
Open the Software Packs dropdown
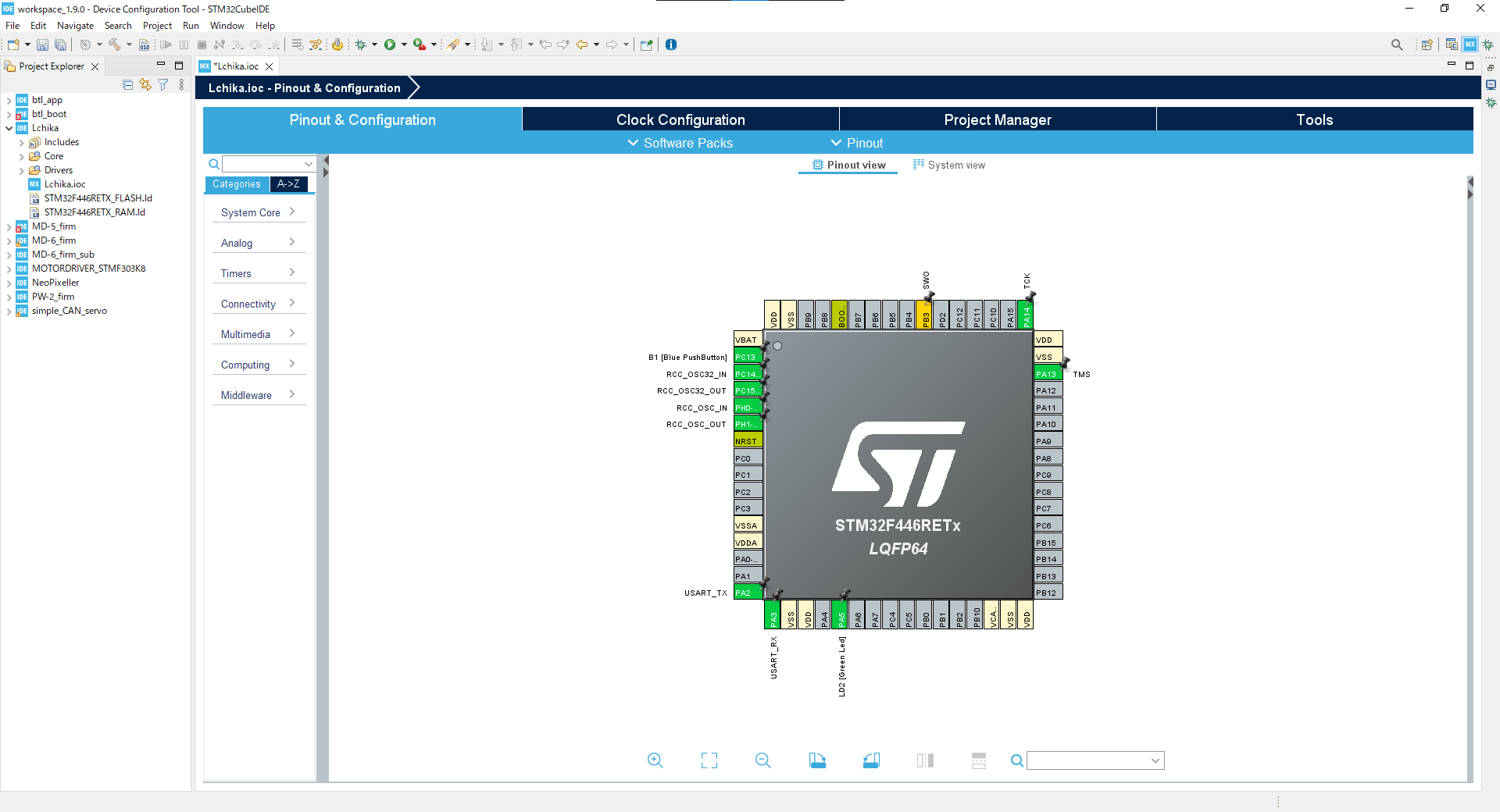680,143
